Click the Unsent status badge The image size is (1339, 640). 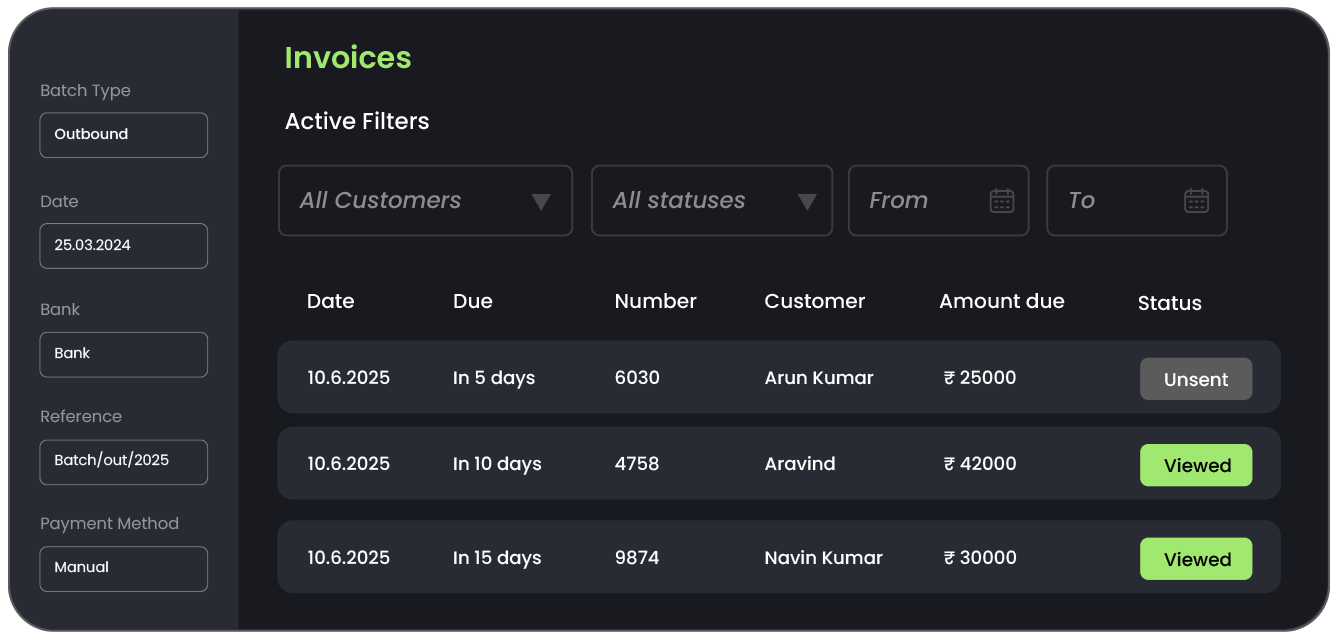click(x=1195, y=379)
